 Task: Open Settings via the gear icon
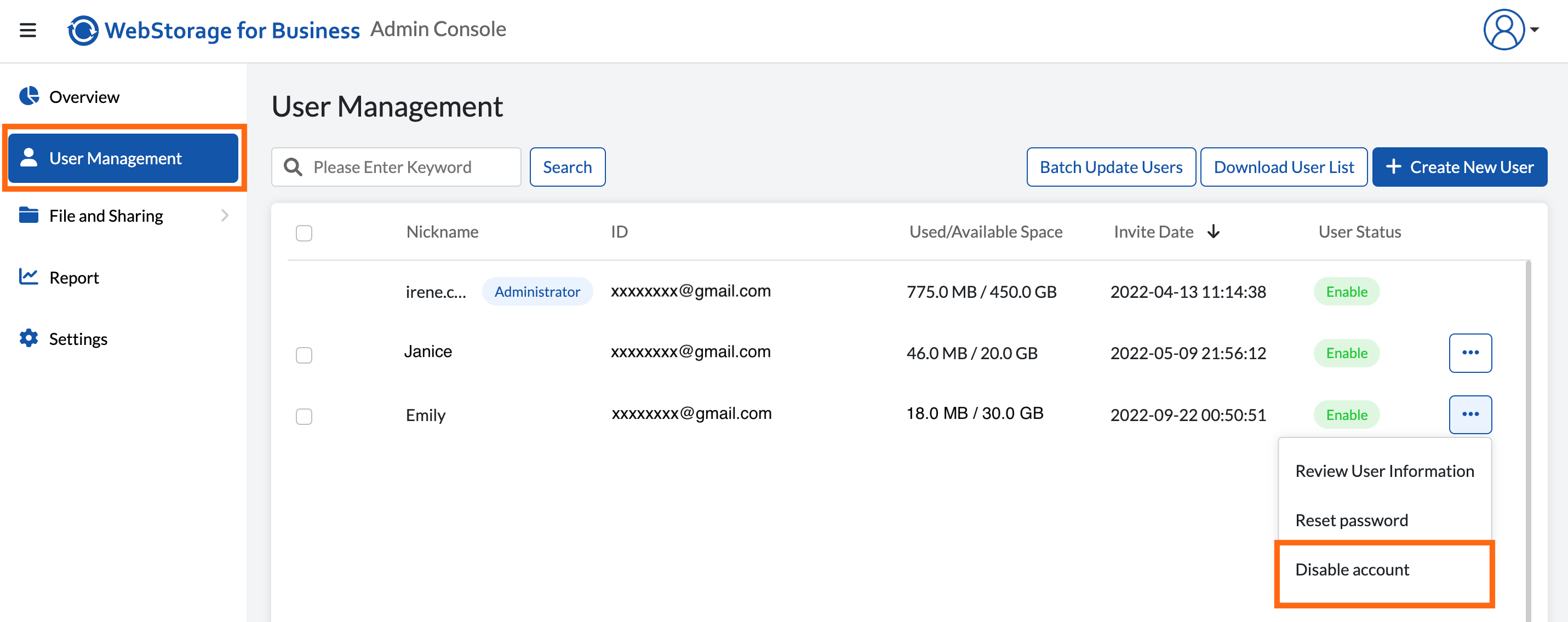[x=28, y=338]
